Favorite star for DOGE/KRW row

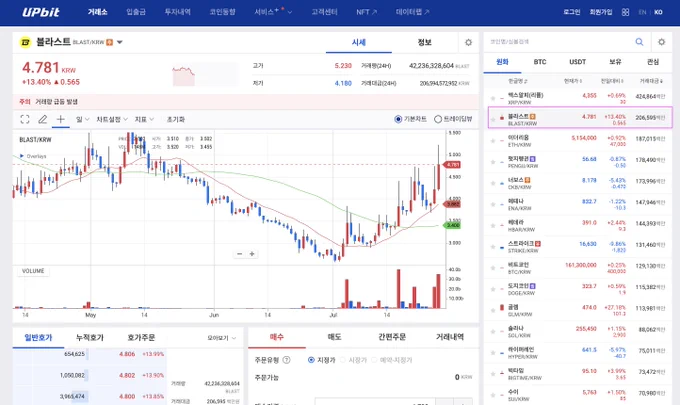pyautogui.click(x=493, y=289)
